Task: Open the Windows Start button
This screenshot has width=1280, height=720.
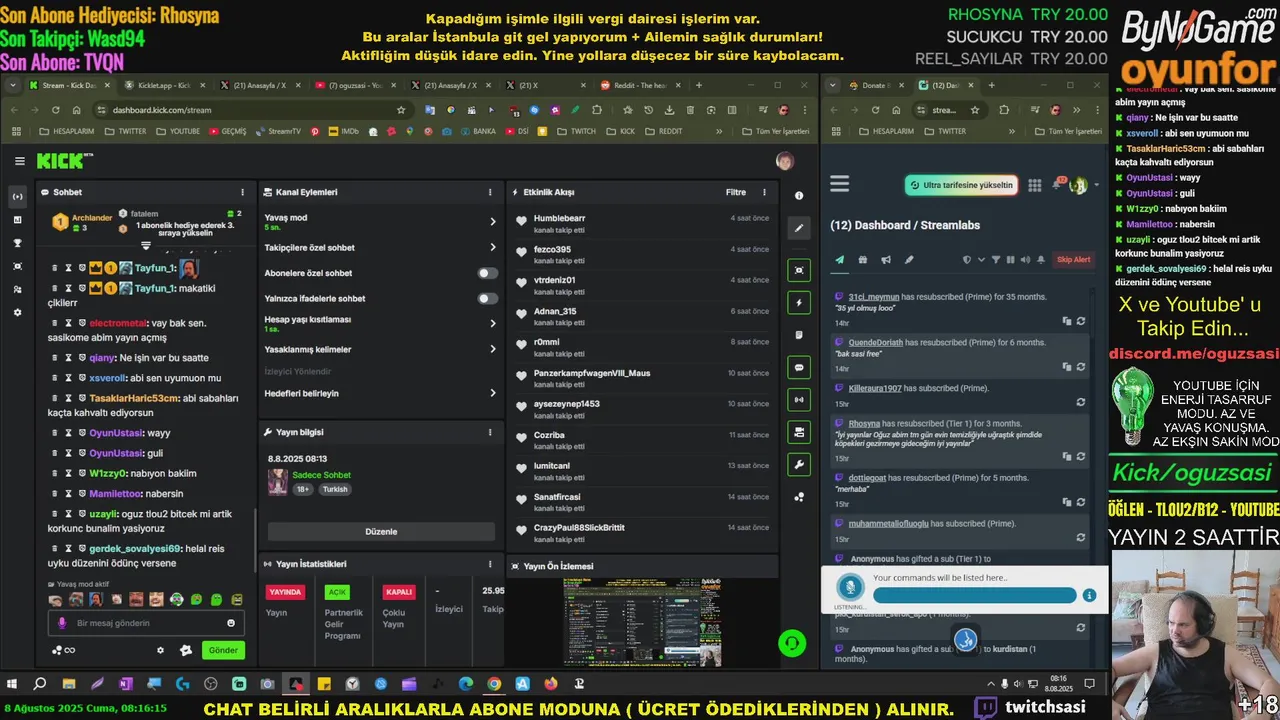Action: pyautogui.click(x=12, y=684)
